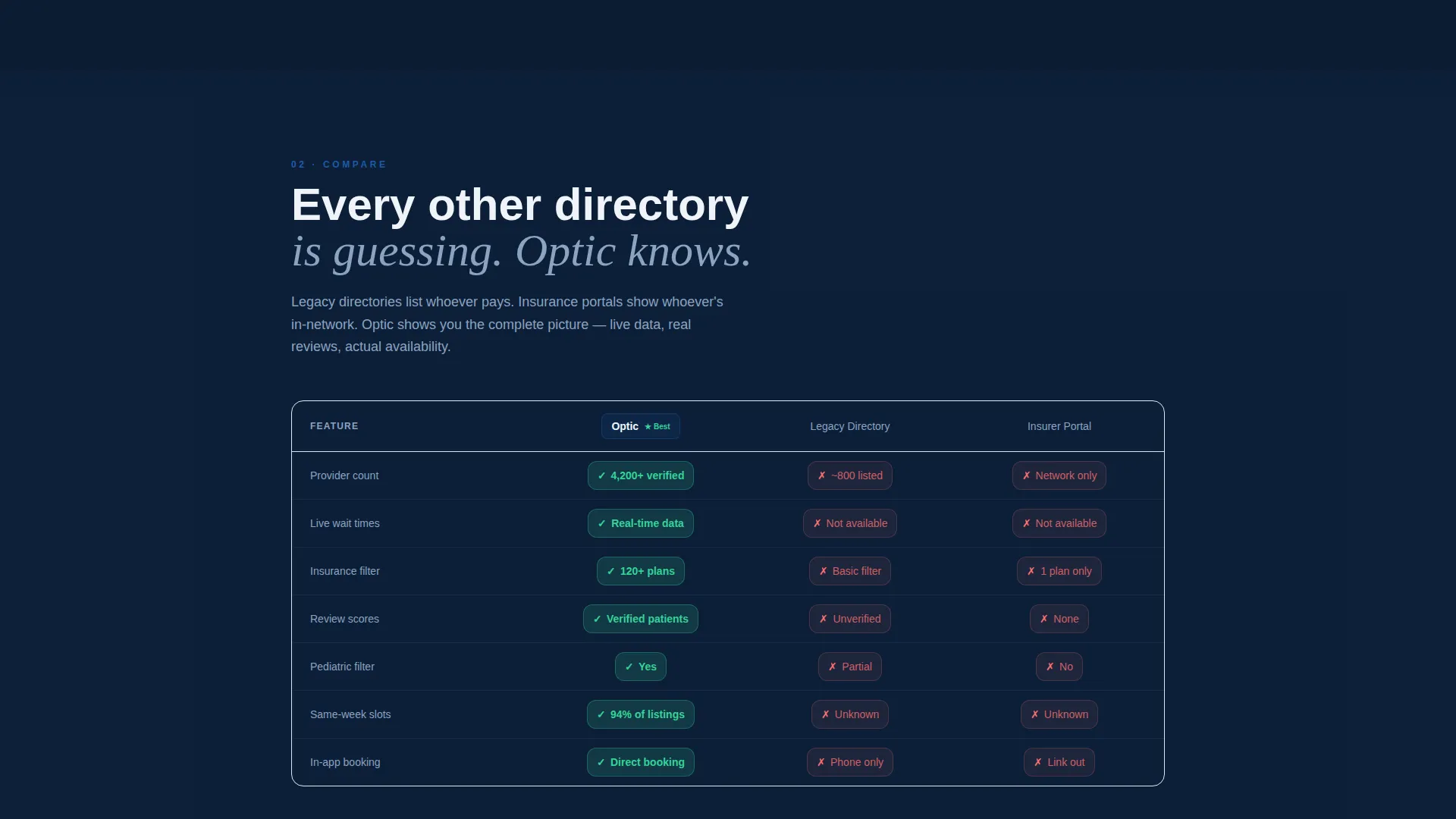Select the Insurer Portal column header
This screenshot has width=1456, height=819.
point(1059,426)
